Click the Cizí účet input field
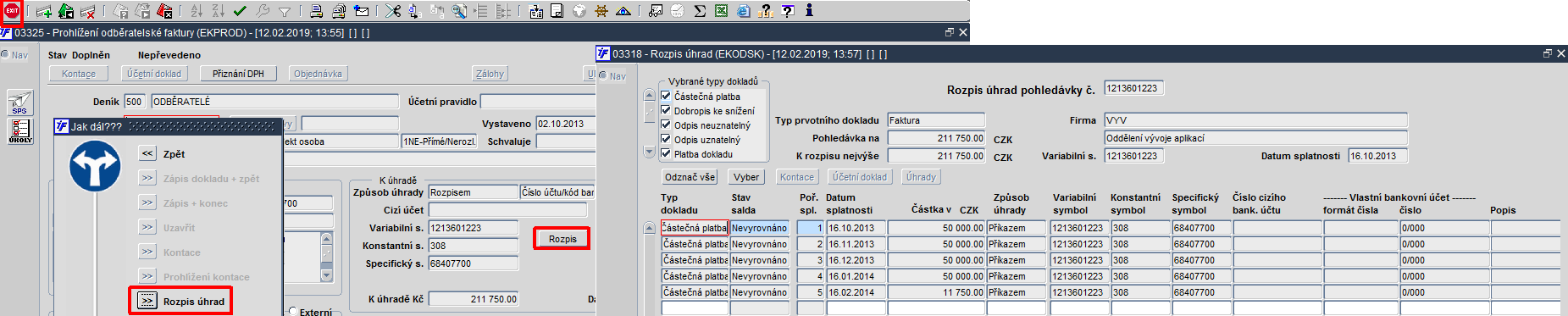Viewport: 1568px width, 316px height. point(507,210)
